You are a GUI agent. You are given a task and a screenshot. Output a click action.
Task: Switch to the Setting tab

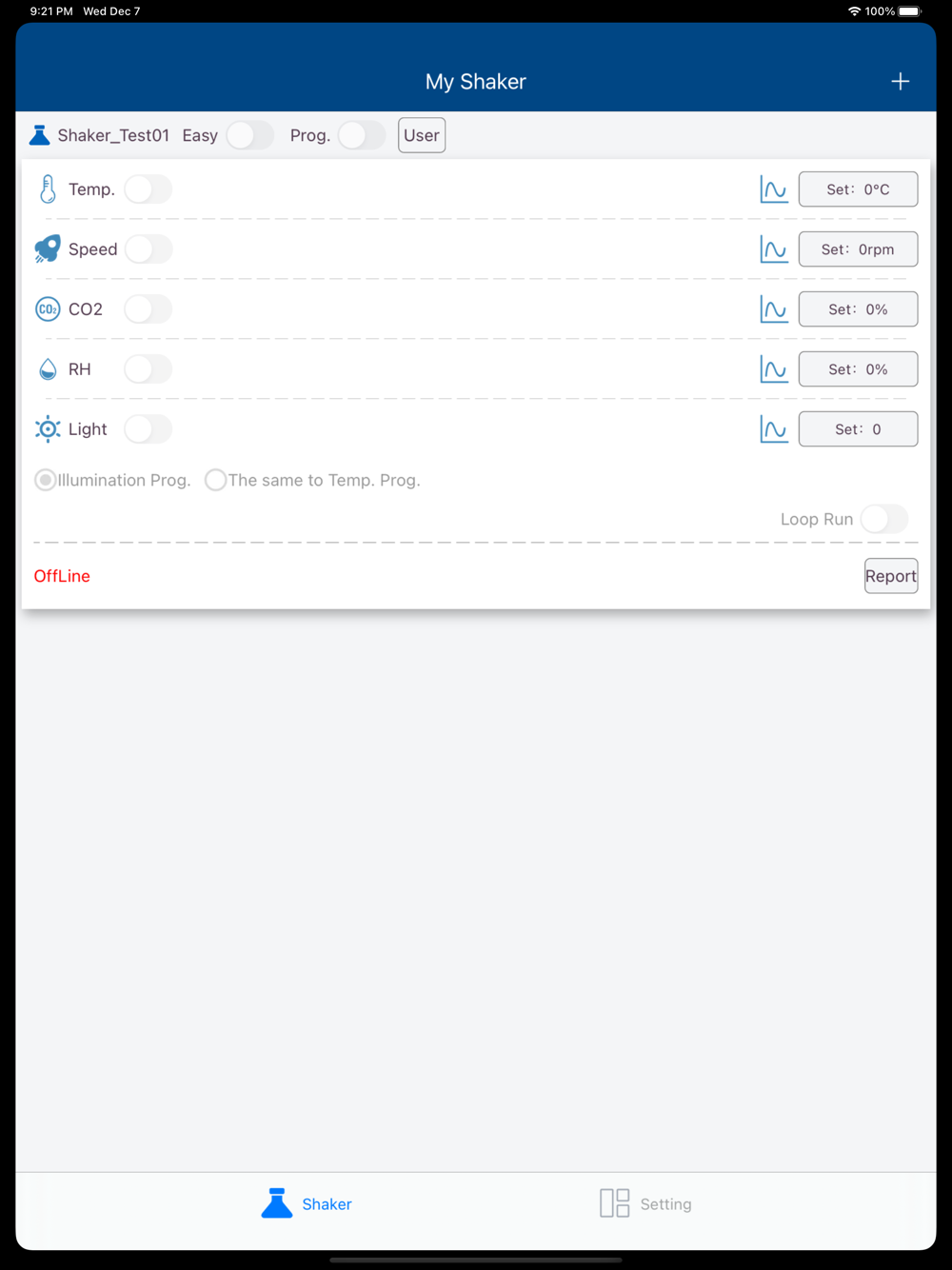point(645,1203)
